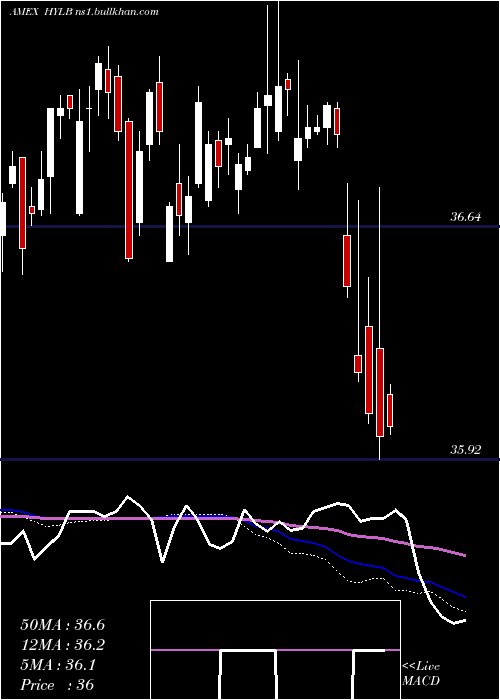Screen dimensions: 500x700
Task: Click the MACD histogram box
Action: pos(275,650)
